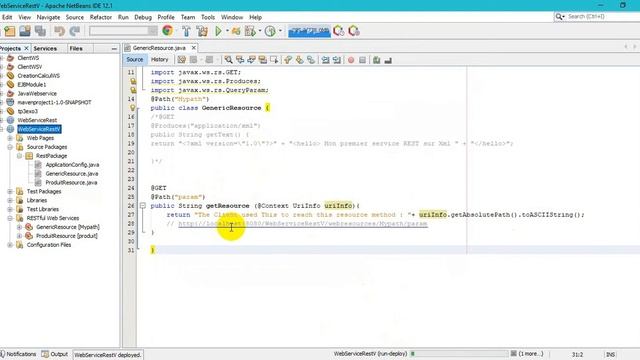640x360 pixels.
Task: Click Find Previous Occurrence editor icon
Action: (240, 60)
